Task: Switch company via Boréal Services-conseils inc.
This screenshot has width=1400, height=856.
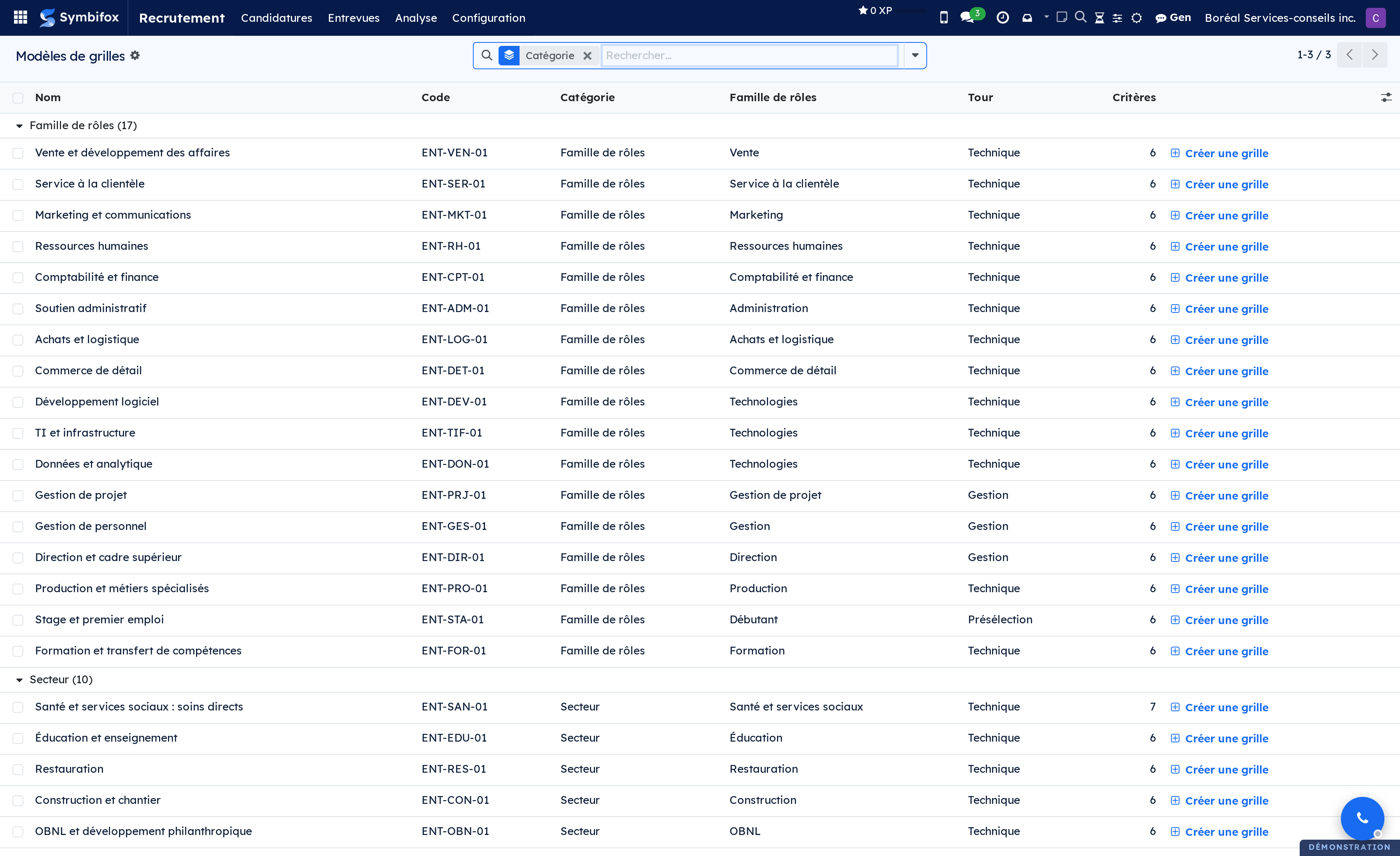Action: [x=1279, y=18]
